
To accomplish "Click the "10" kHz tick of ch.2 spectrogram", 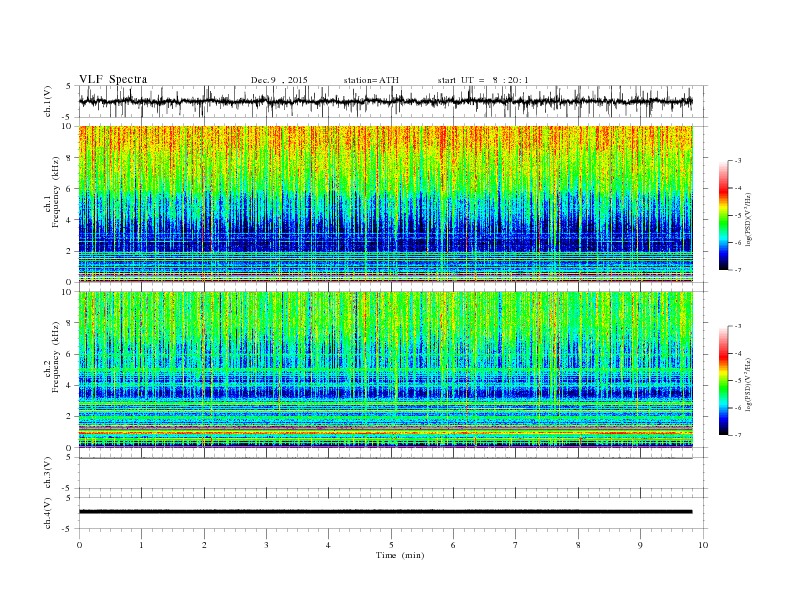I will (x=69, y=292).
